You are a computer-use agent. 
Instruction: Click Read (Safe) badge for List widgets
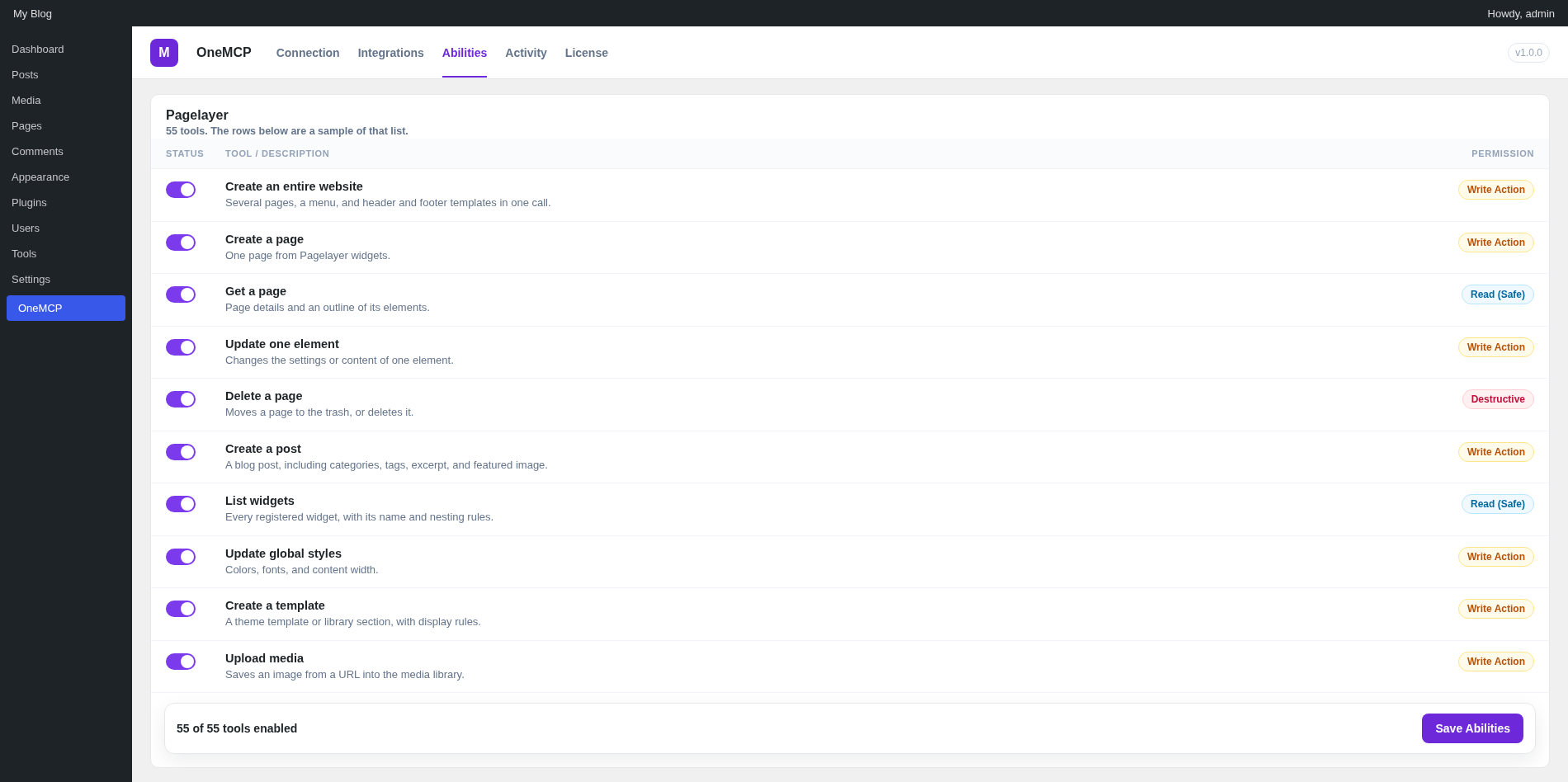(1498, 504)
